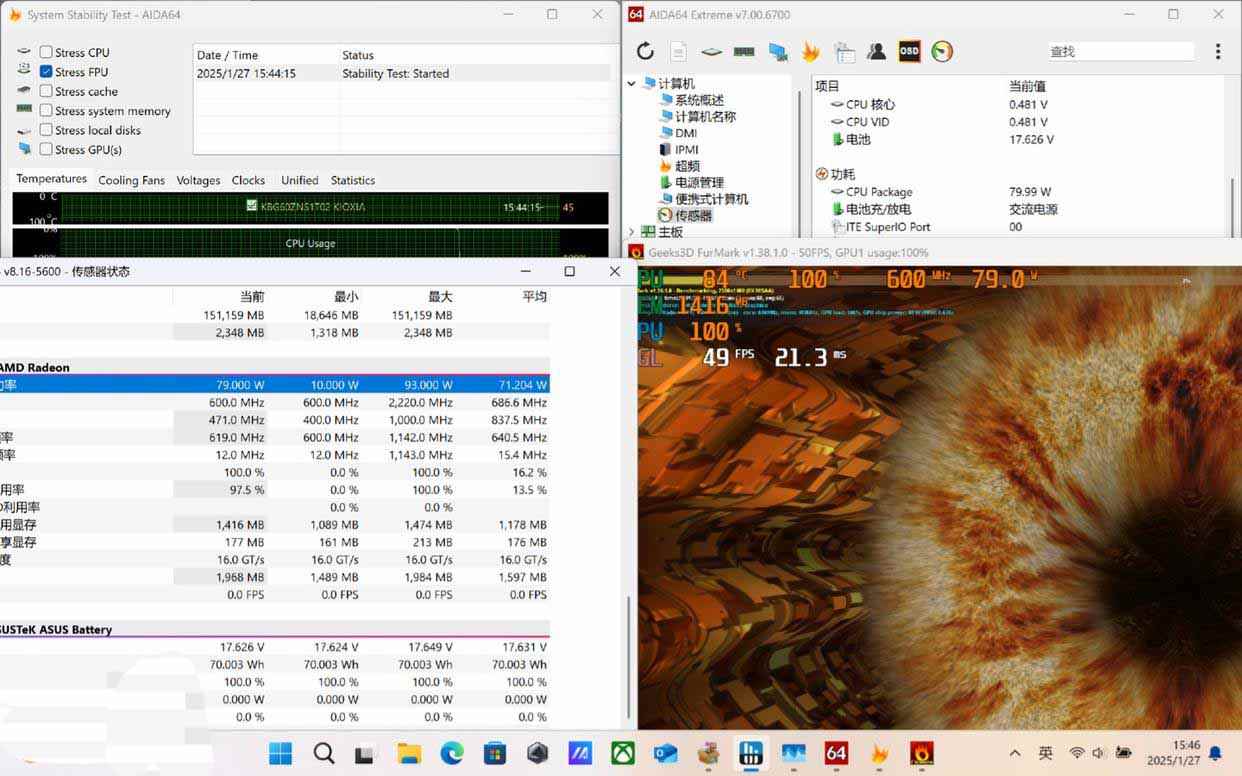Select 电源管理 in the sidebar tree
The image size is (1242, 776).
click(x=698, y=183)
